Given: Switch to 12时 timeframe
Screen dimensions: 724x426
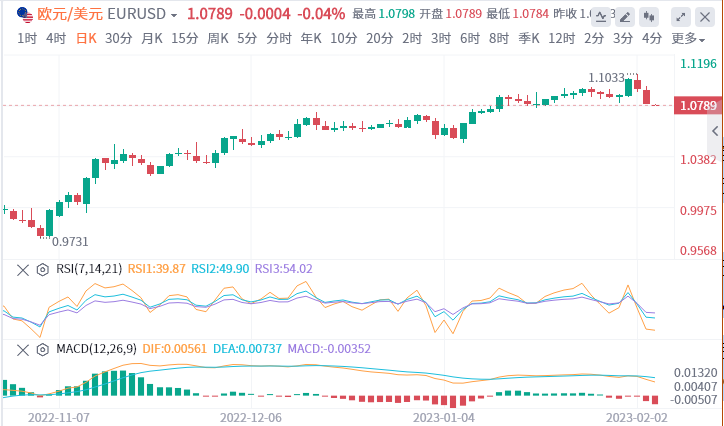Looking at the screenshot, I should coord(561,38).
